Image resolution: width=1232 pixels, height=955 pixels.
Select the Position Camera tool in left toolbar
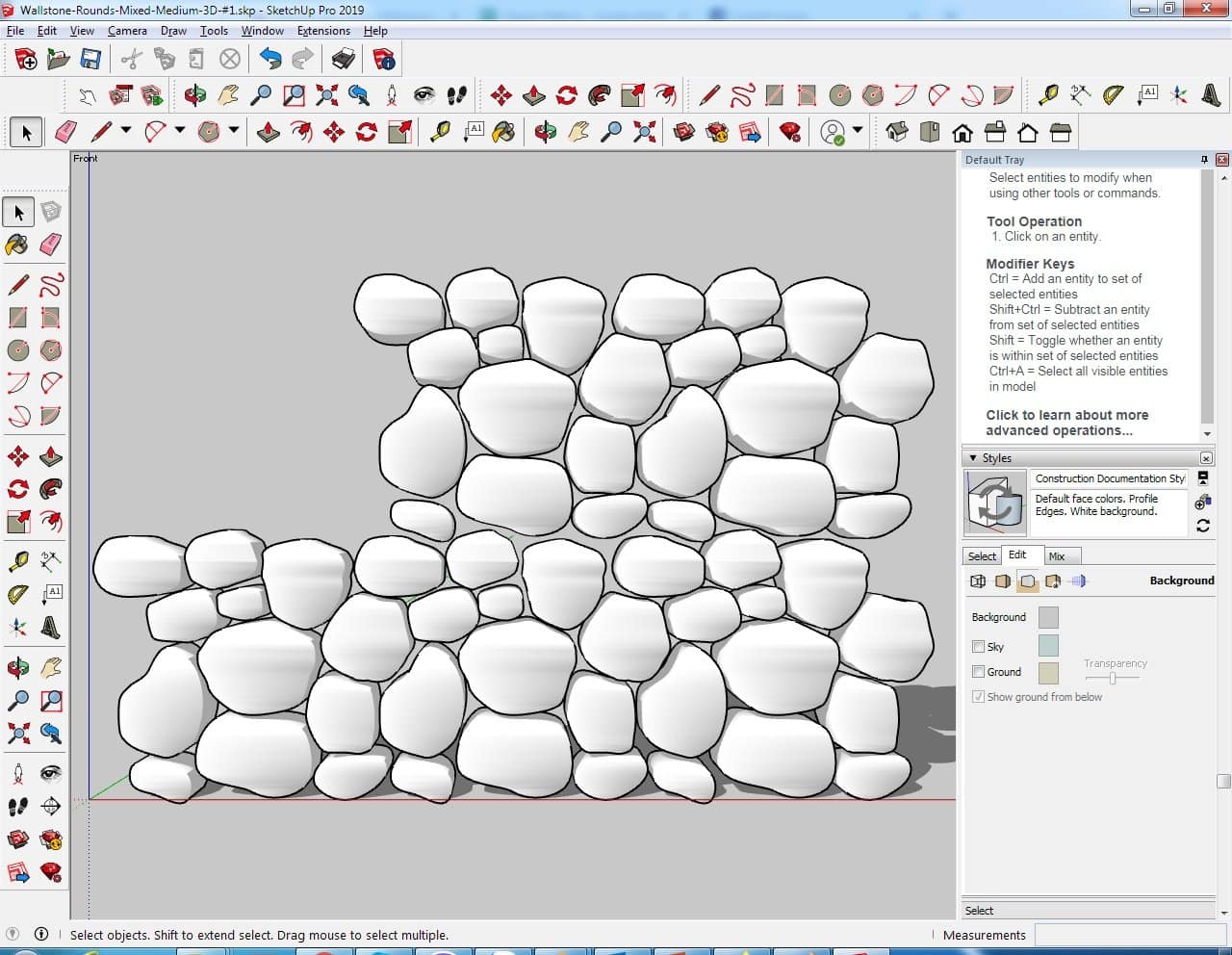click(x=18, y=774)
